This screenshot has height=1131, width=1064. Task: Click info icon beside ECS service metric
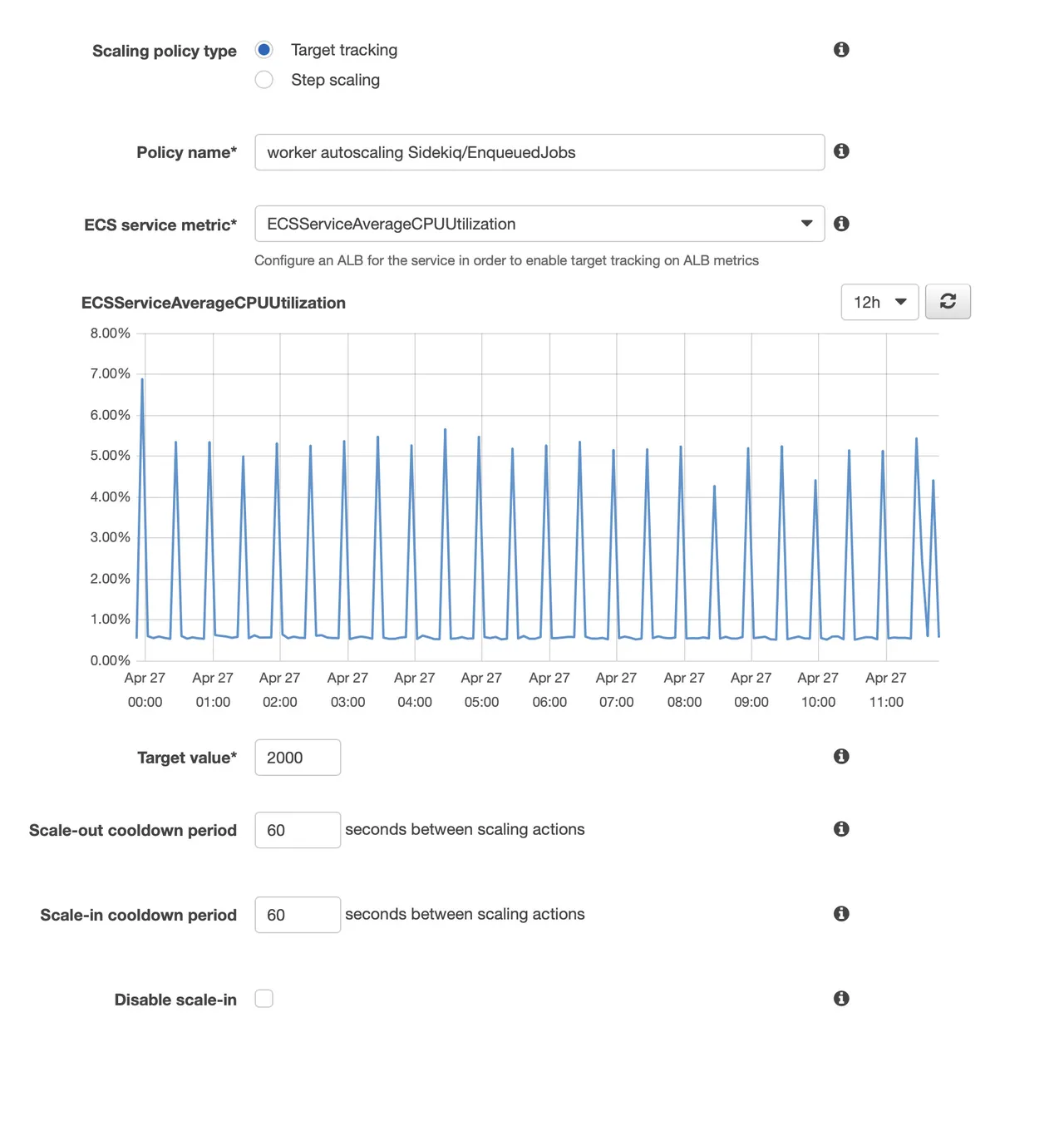click(841, 224)
